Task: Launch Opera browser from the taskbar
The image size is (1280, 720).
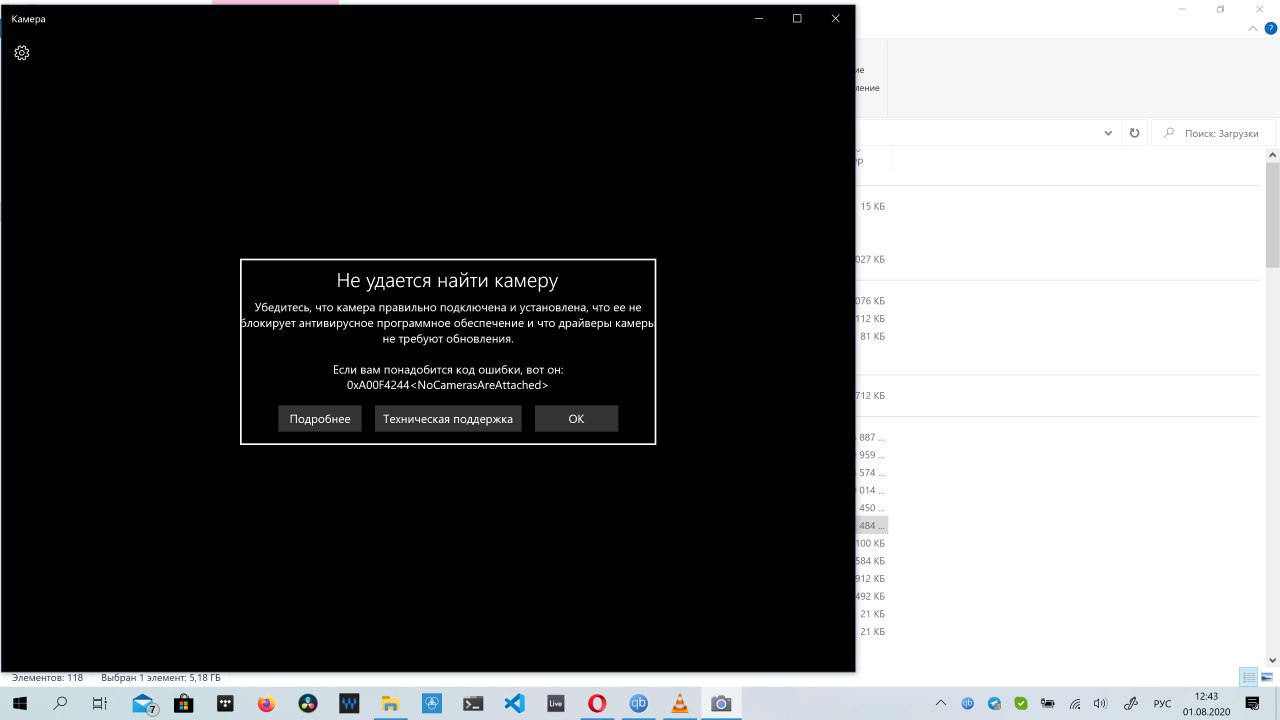Action: (597, 703)
